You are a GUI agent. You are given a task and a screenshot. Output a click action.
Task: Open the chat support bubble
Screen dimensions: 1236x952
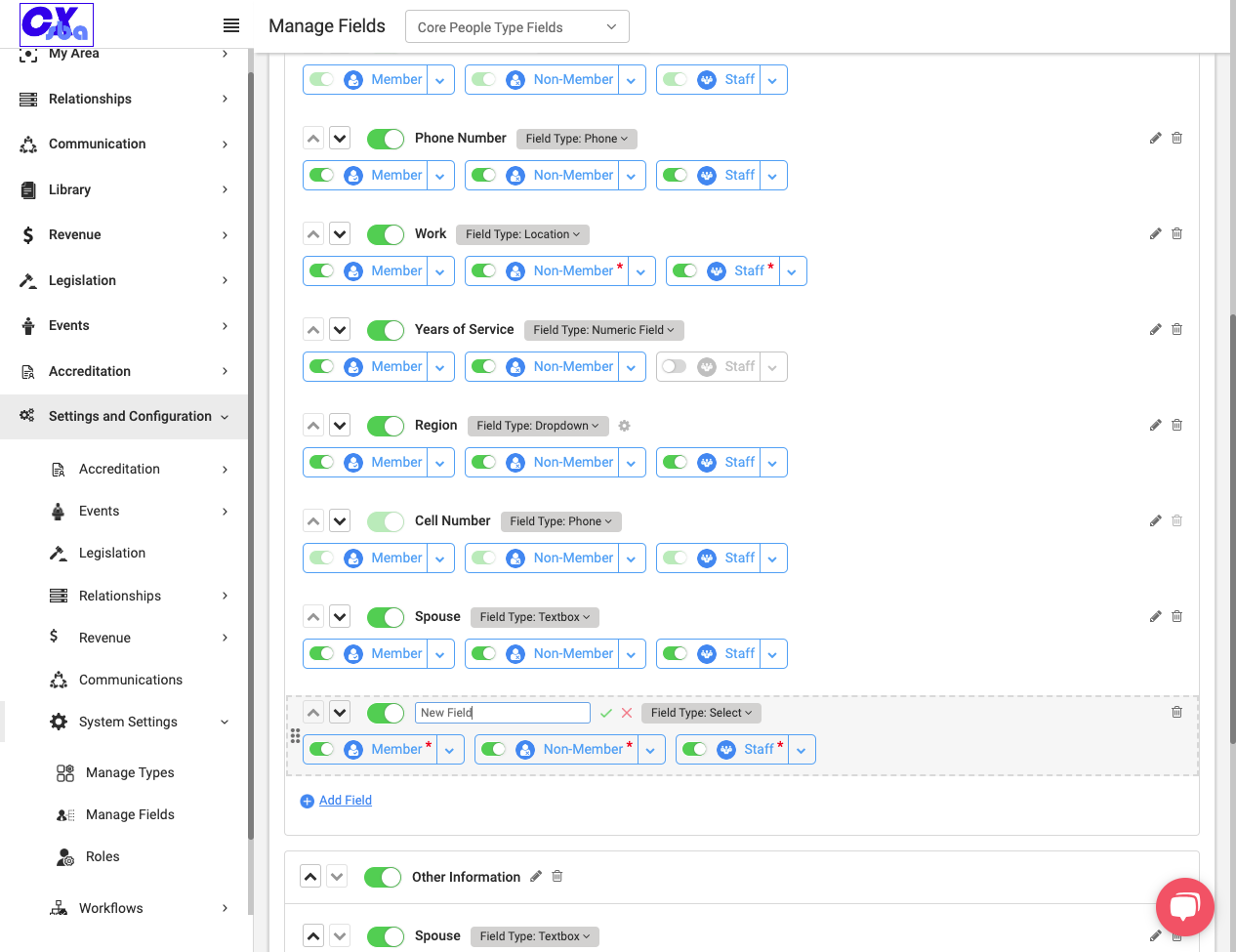coord(1184,907)
